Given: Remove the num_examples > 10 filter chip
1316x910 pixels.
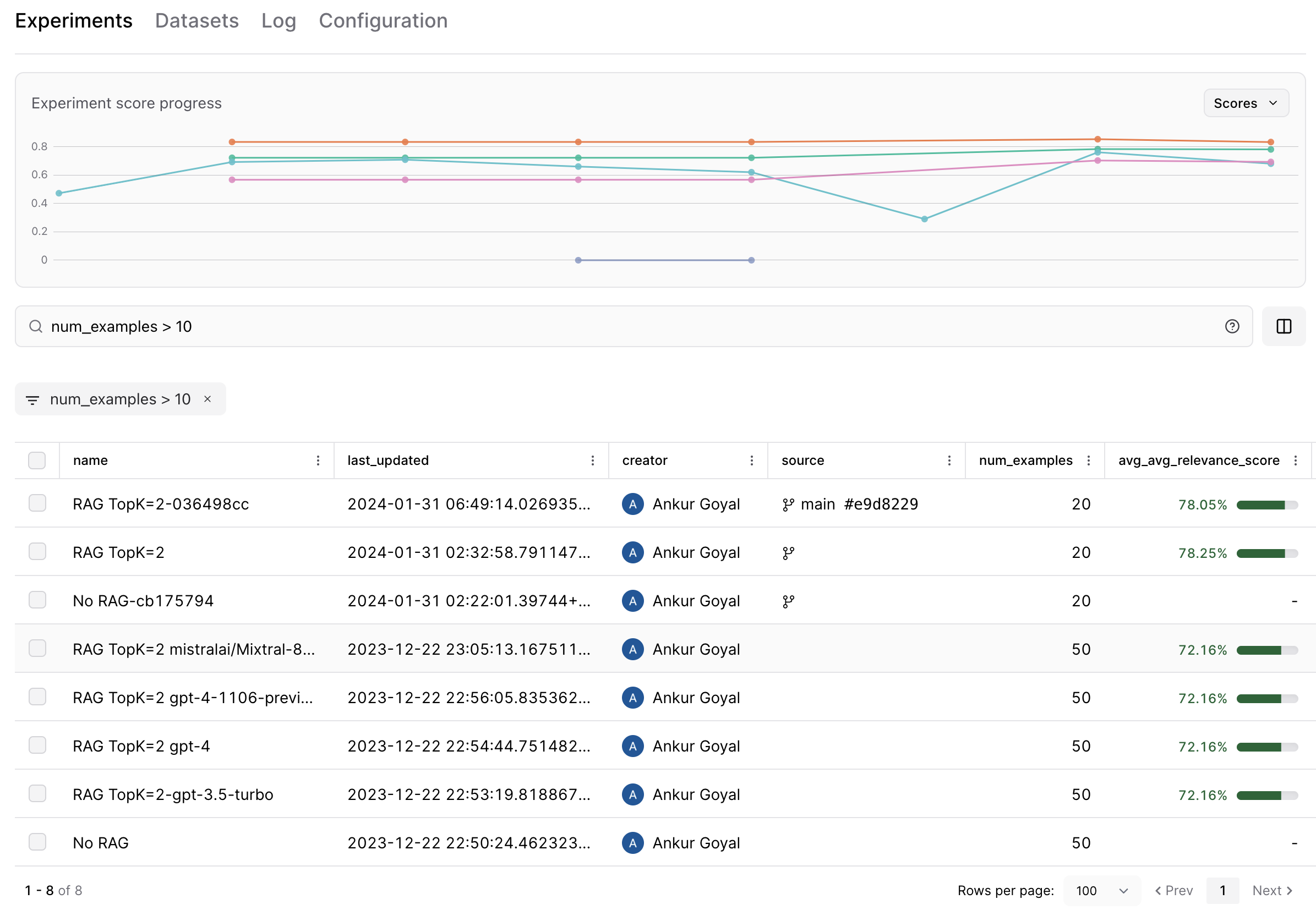Looking at the screenshot, I should click(207, 399).
